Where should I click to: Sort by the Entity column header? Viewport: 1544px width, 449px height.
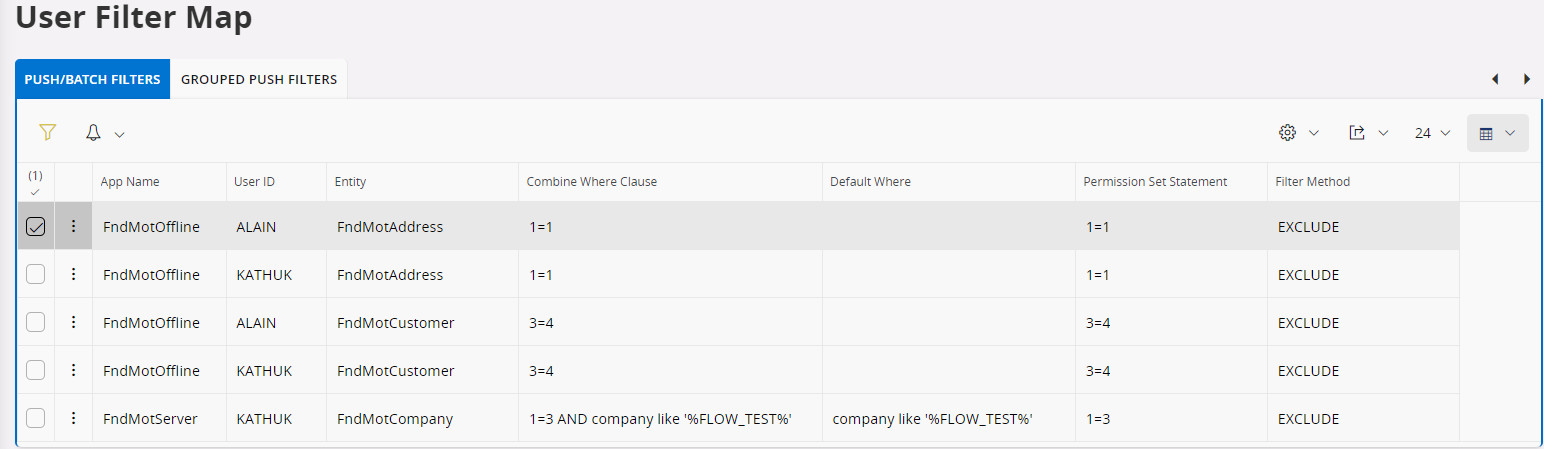pos(350,182)
